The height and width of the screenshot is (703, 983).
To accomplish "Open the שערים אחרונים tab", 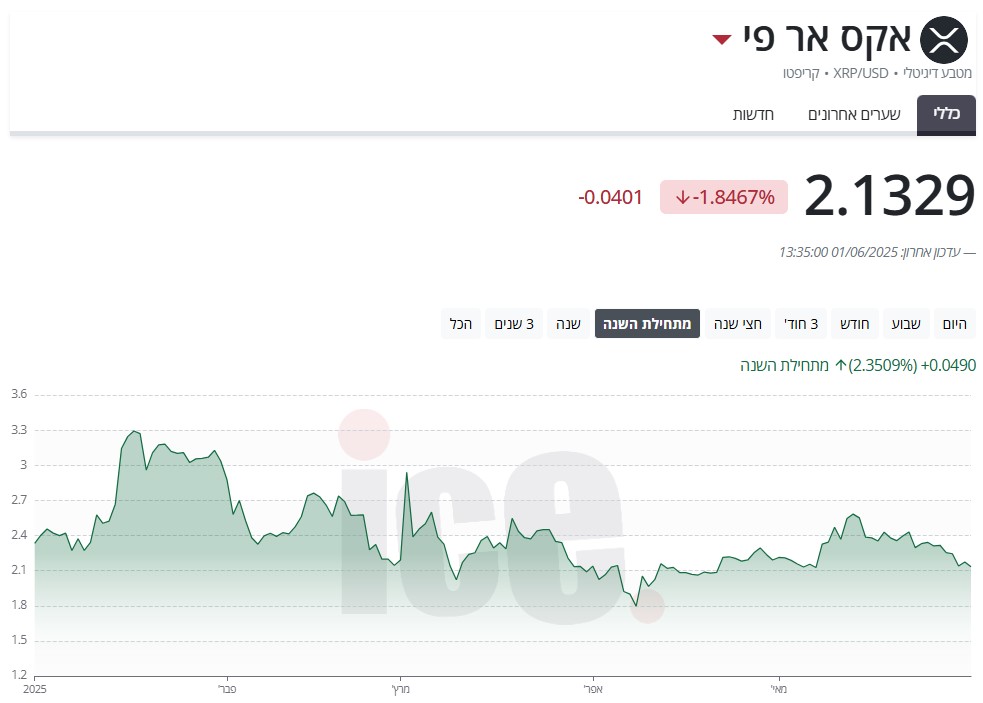I will point(854,114).
